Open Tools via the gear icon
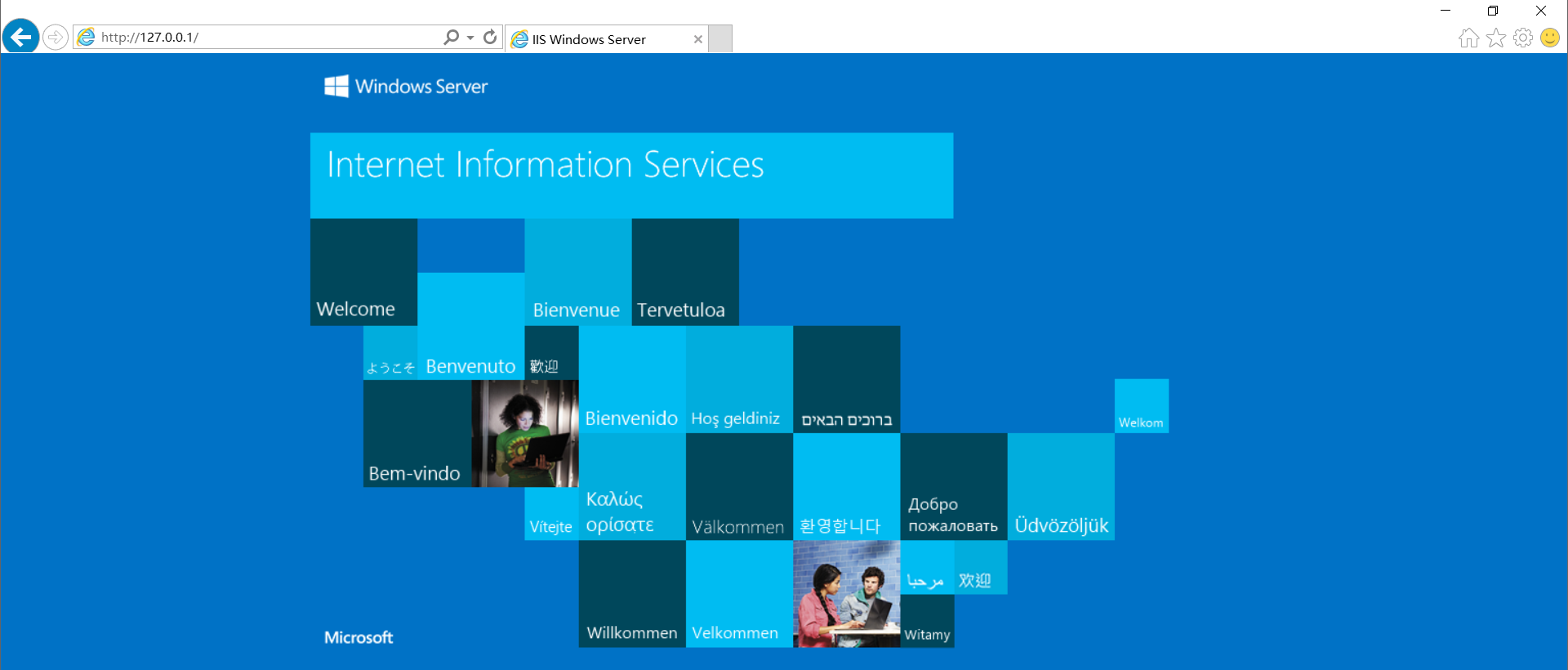The image size is (1568, 670). click(x=1523, y=38)
